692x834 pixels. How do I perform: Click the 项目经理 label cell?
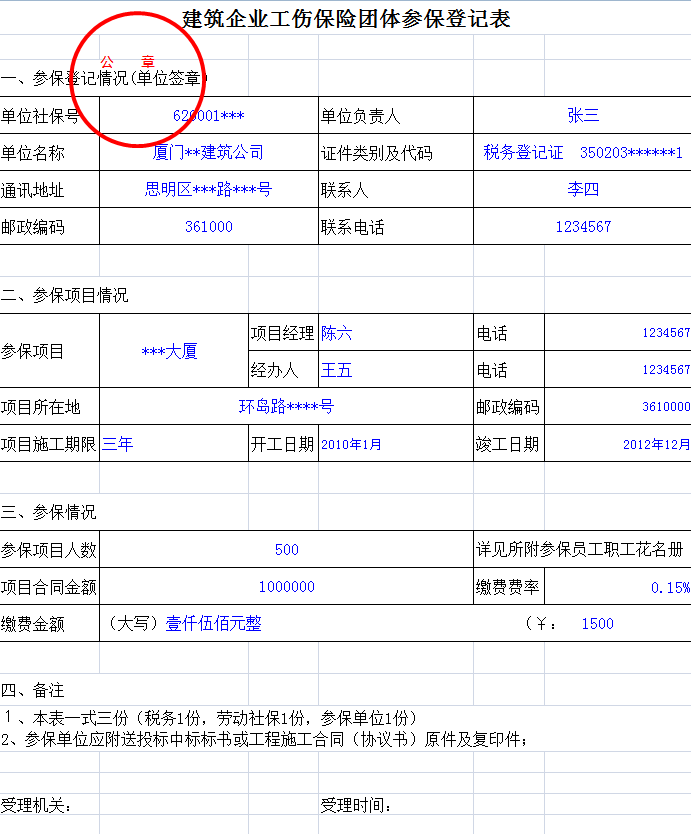[282, 333]
